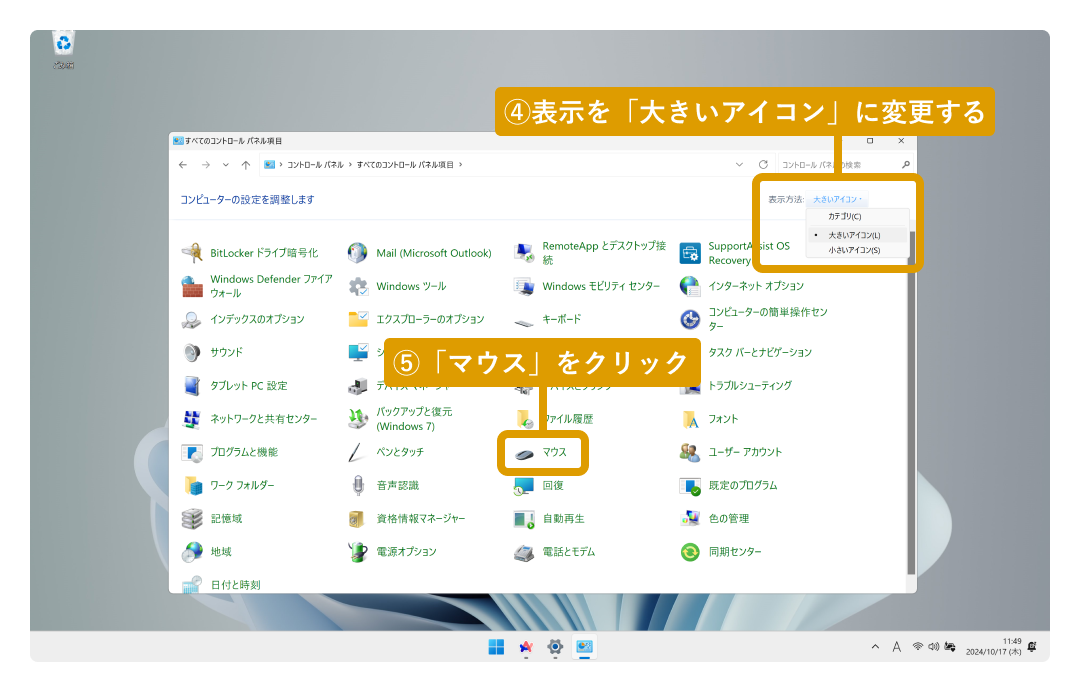The width and height of the screenshot is (1080, 692).
Task: Open the インデックスのオプション icon
Action: (192, 319)
